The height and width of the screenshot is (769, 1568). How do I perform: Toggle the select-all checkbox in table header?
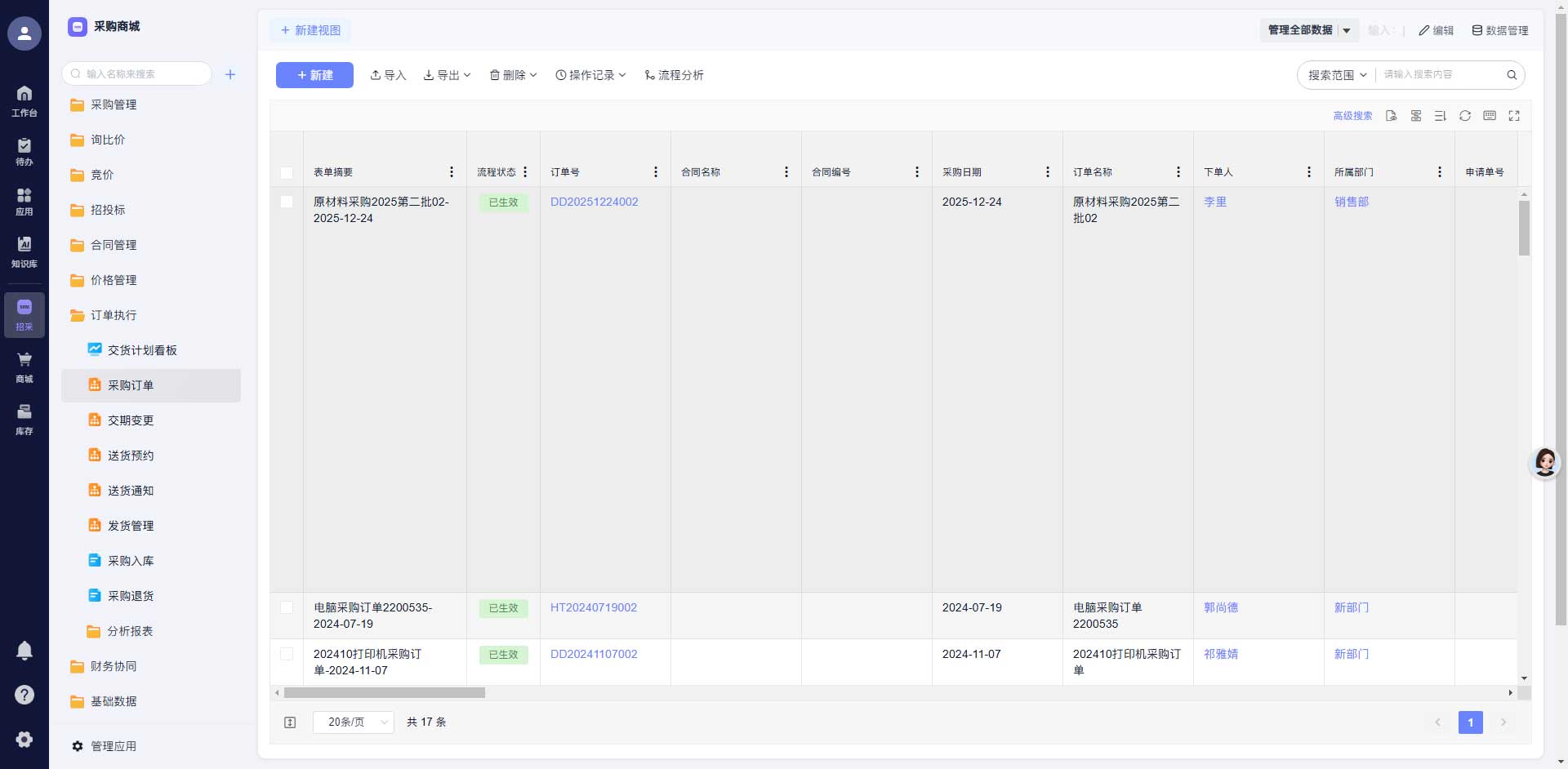coord(287,172)
